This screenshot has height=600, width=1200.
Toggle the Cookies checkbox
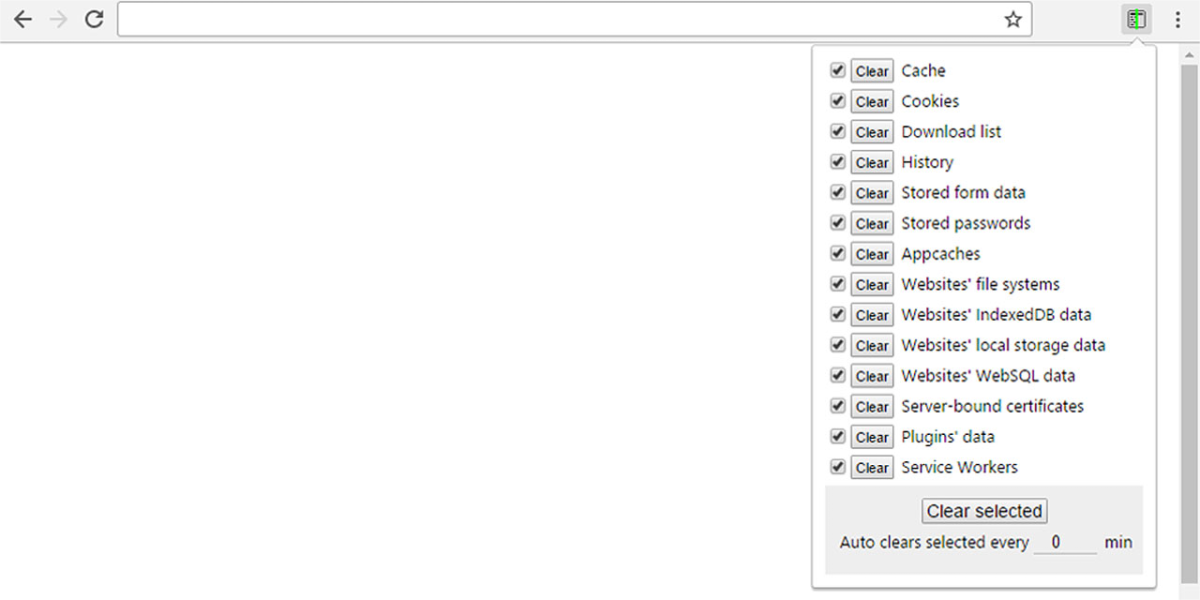838,101
